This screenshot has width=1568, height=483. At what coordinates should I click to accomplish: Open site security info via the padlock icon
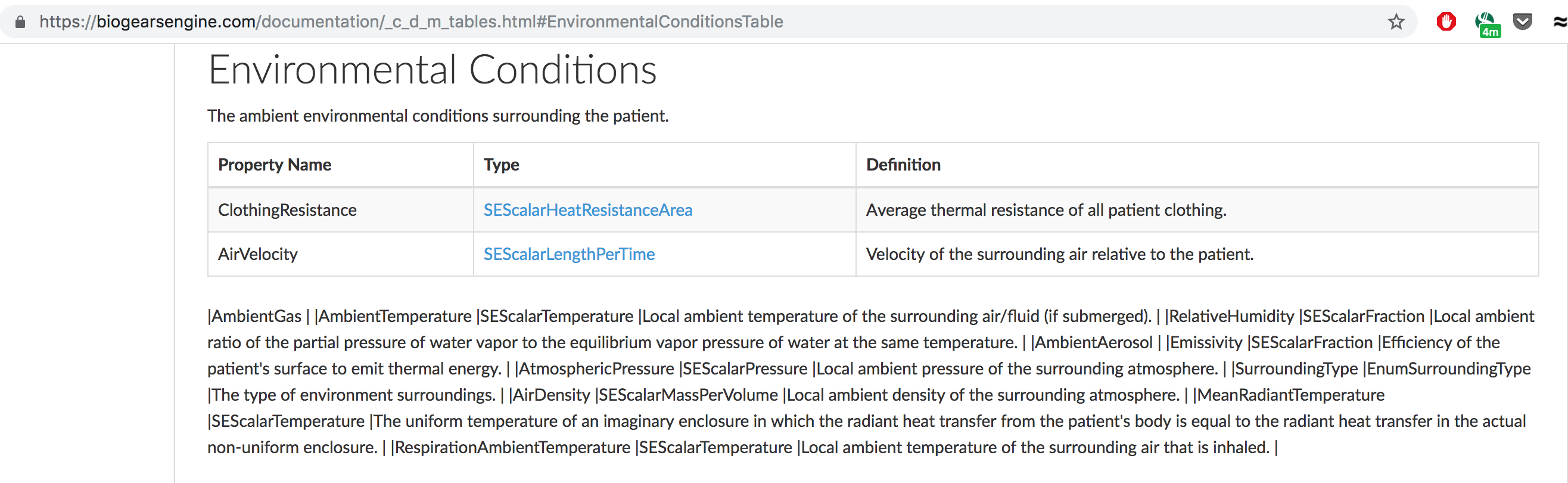tap(19, 21)
